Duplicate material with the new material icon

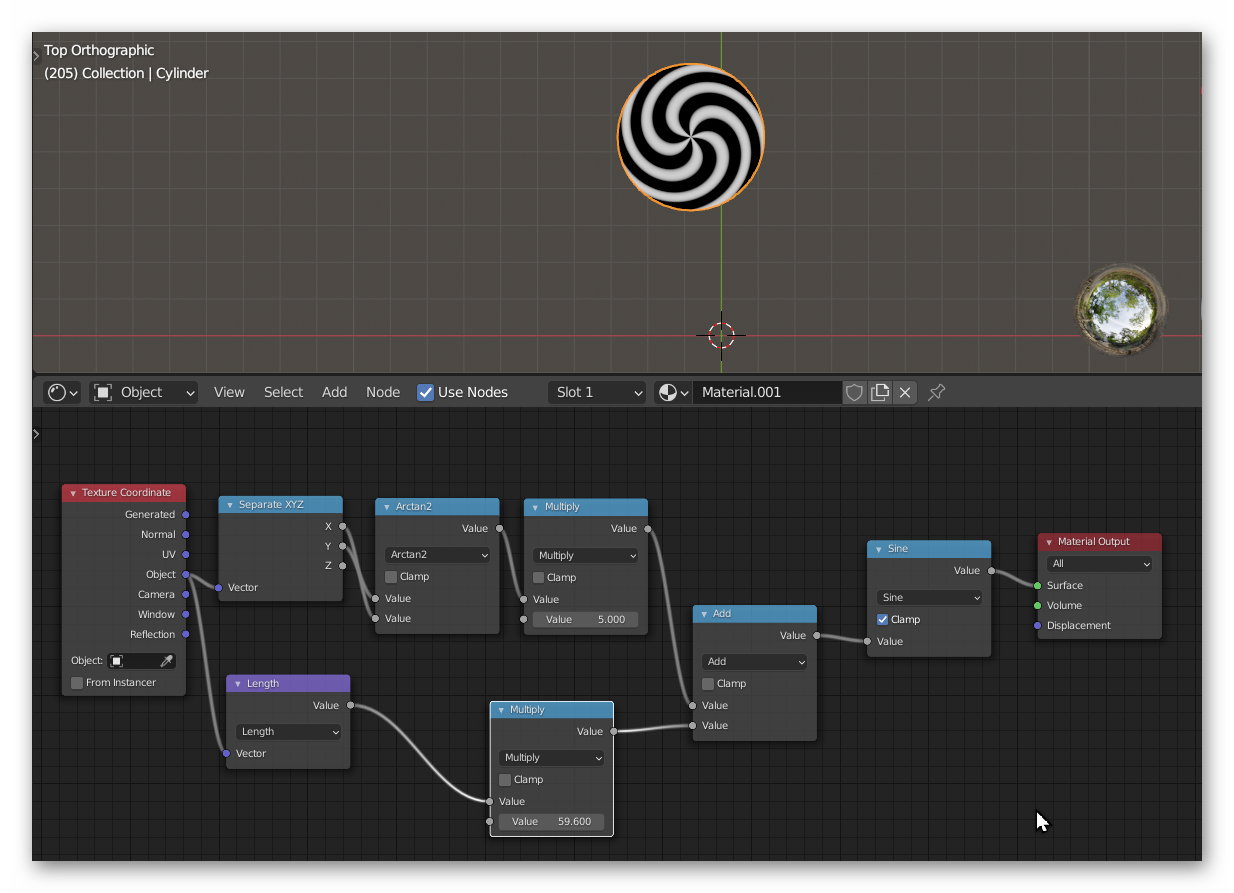(880, 392)
